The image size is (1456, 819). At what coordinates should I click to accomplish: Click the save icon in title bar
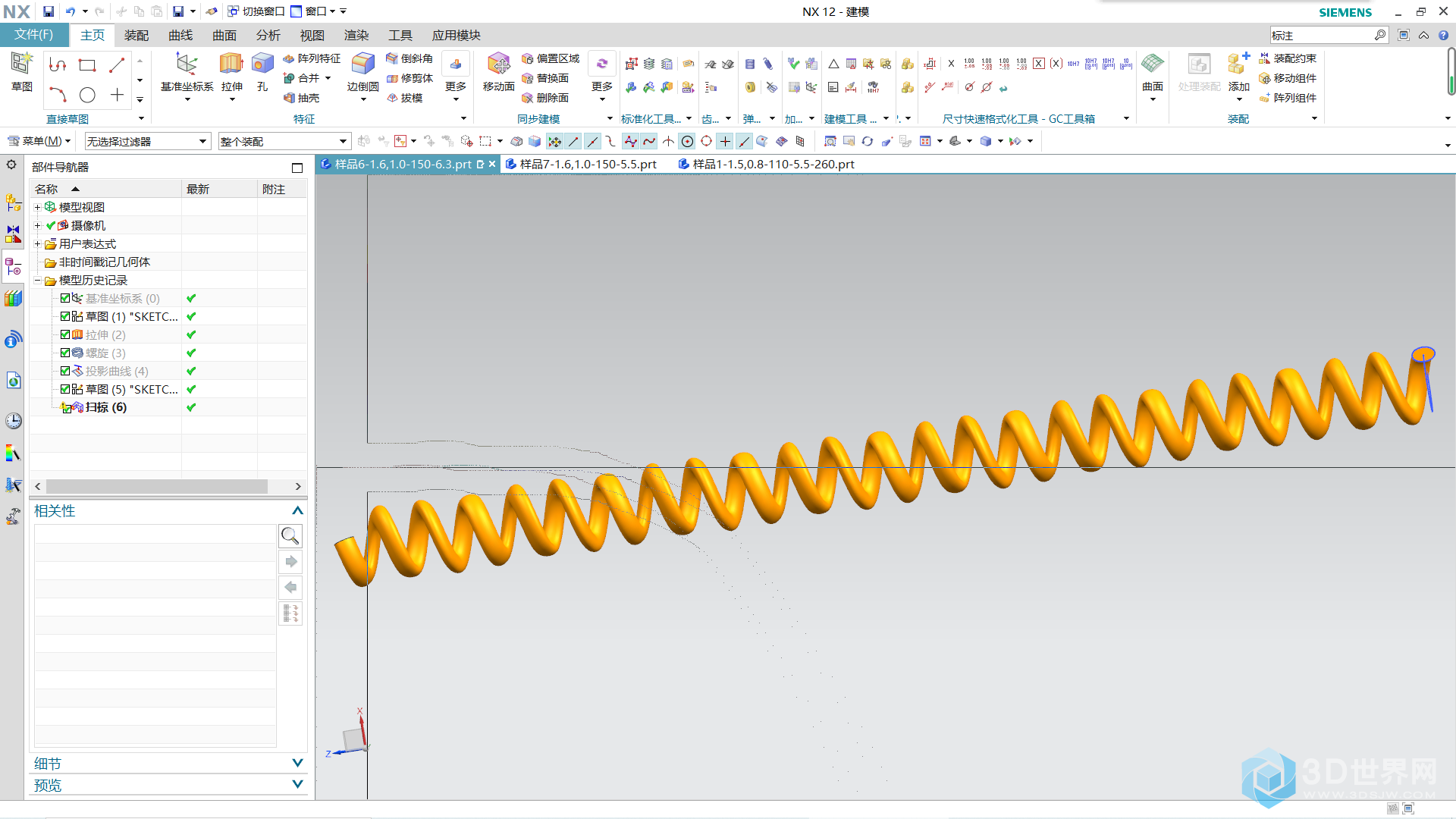pyautogui.click(x=48, y=11)
